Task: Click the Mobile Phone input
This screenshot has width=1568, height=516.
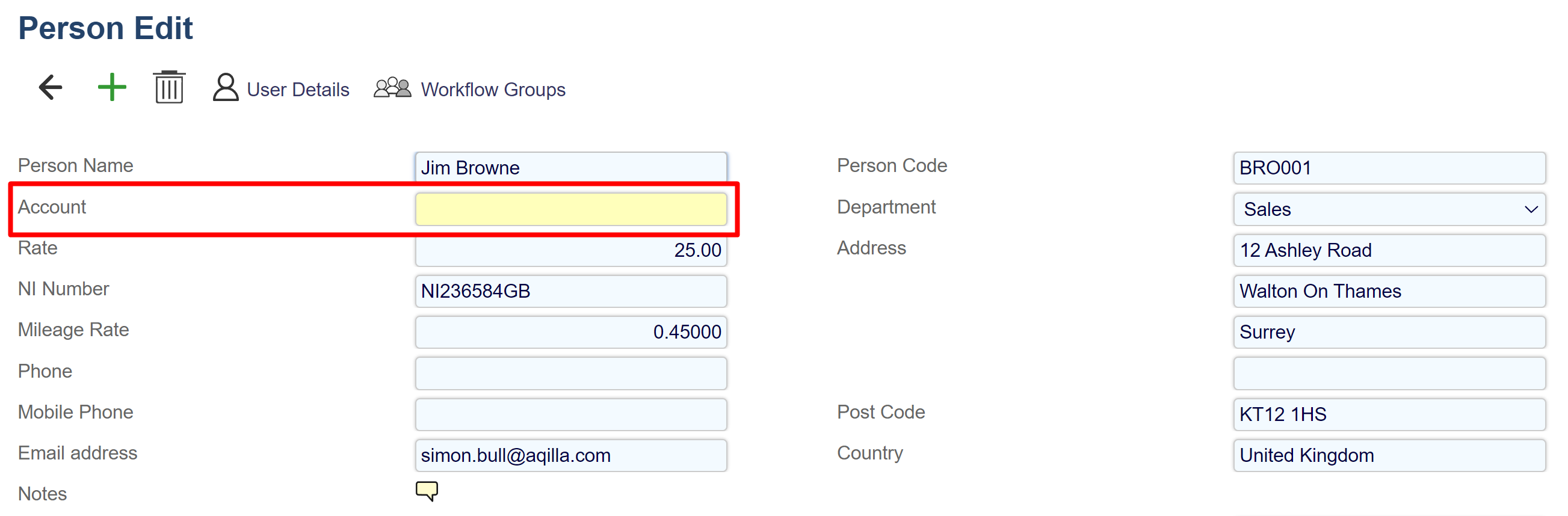Action: [x=570, y=414]
